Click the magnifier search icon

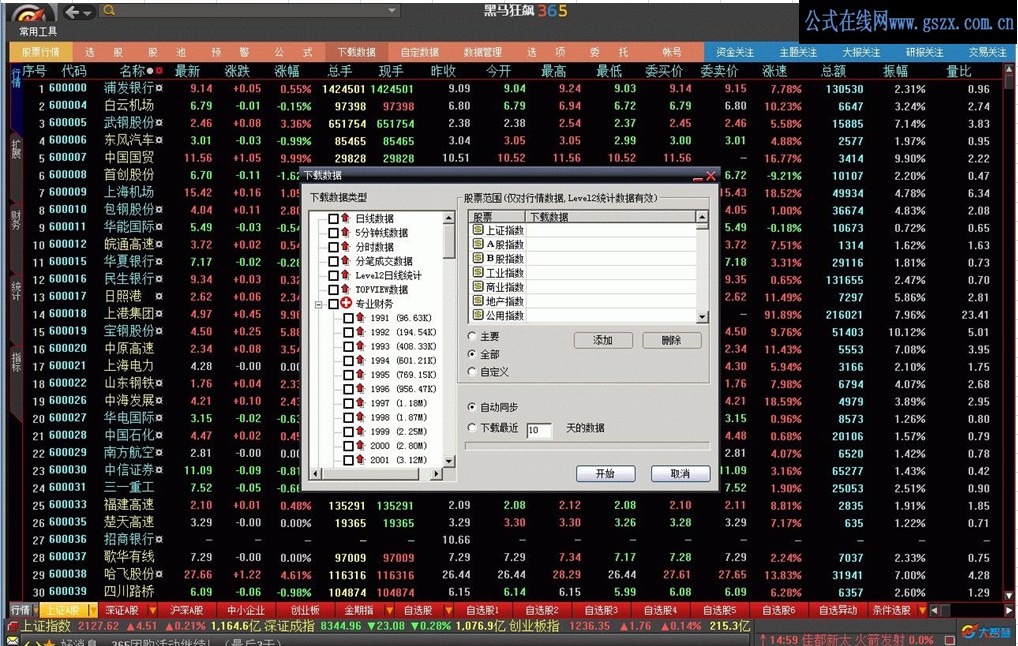109,10
